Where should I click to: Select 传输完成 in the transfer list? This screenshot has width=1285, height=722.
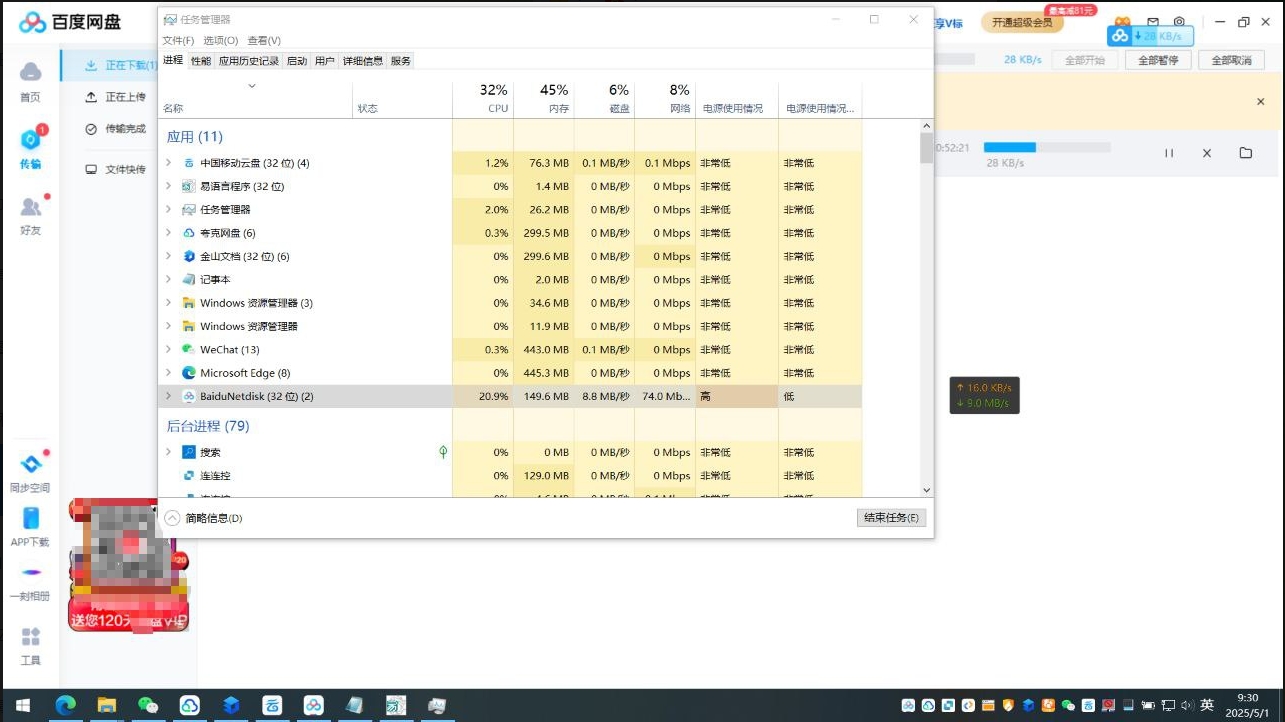125,129
